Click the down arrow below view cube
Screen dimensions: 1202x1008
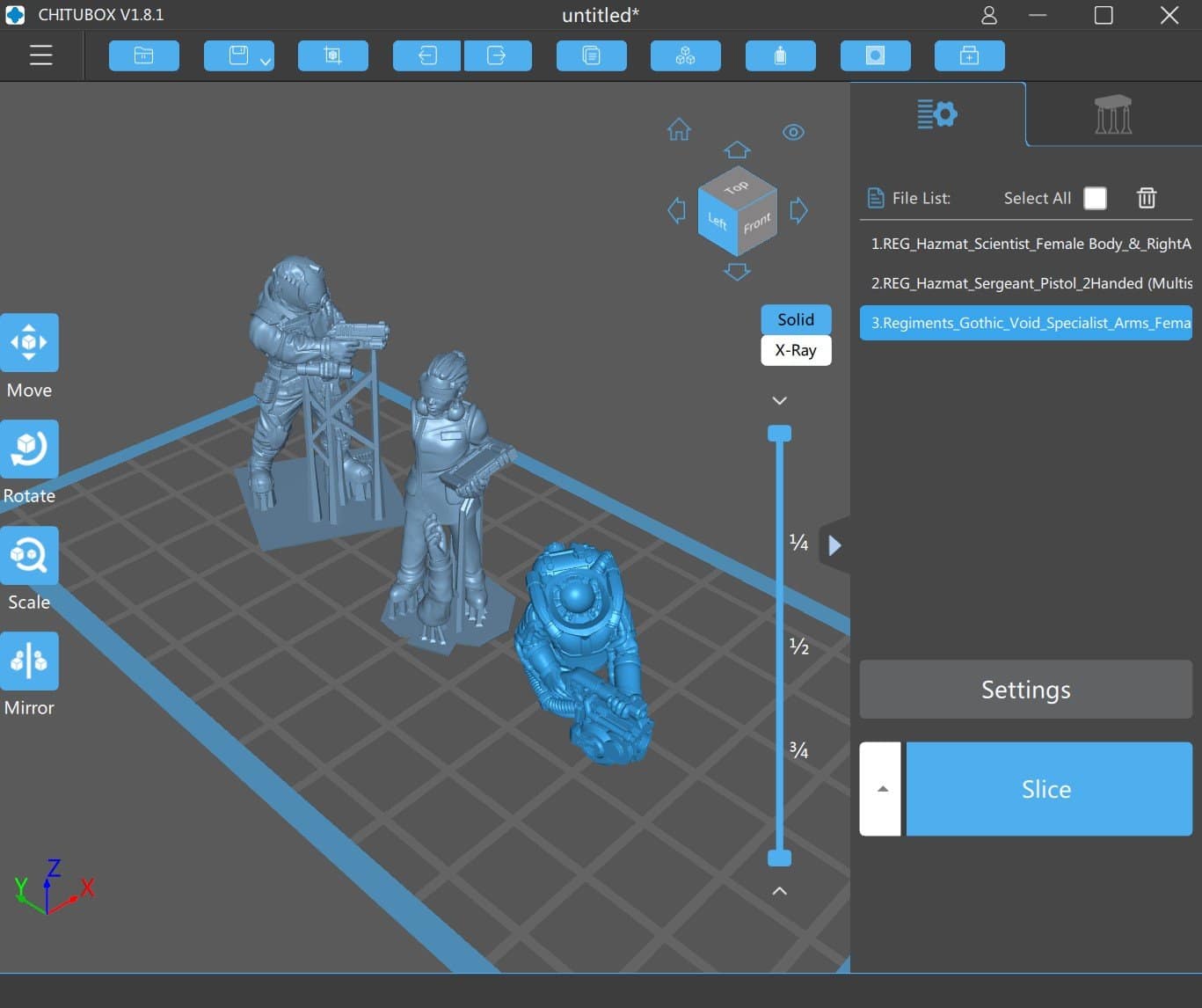[x=737, y=272]
